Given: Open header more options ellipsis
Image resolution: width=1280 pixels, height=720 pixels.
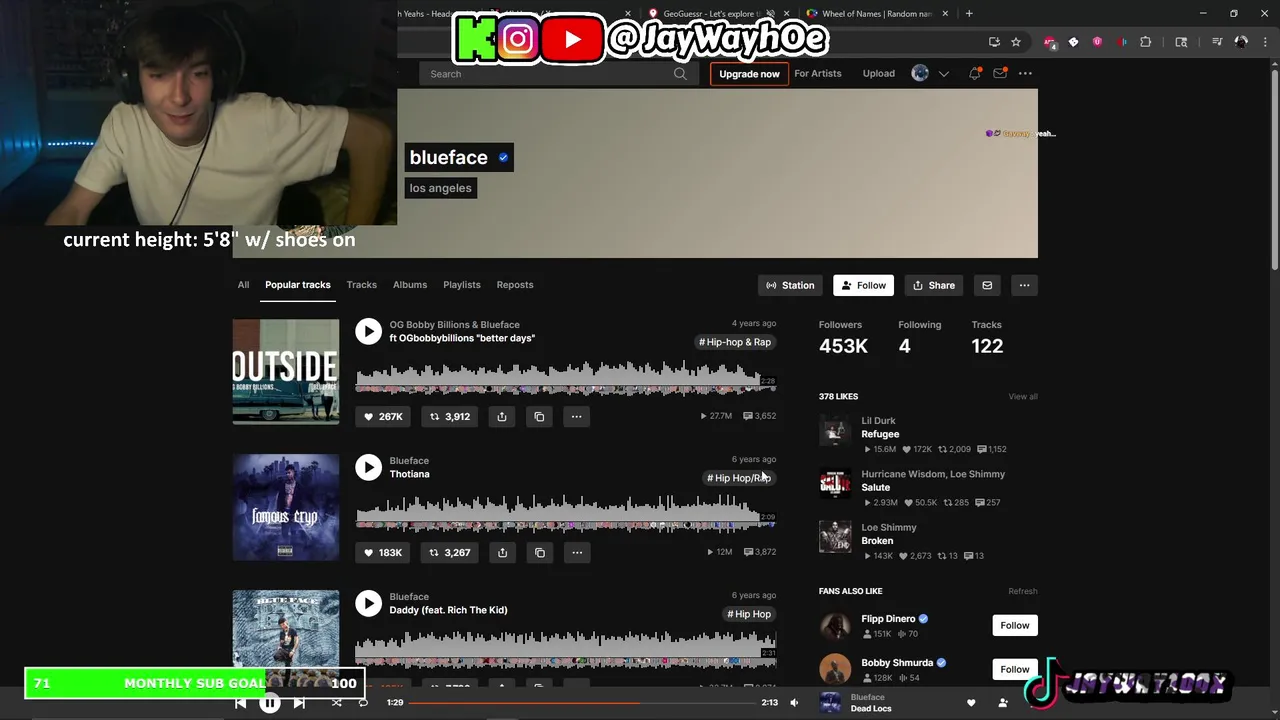Looking at the screenshot, I should (1025, 73).
